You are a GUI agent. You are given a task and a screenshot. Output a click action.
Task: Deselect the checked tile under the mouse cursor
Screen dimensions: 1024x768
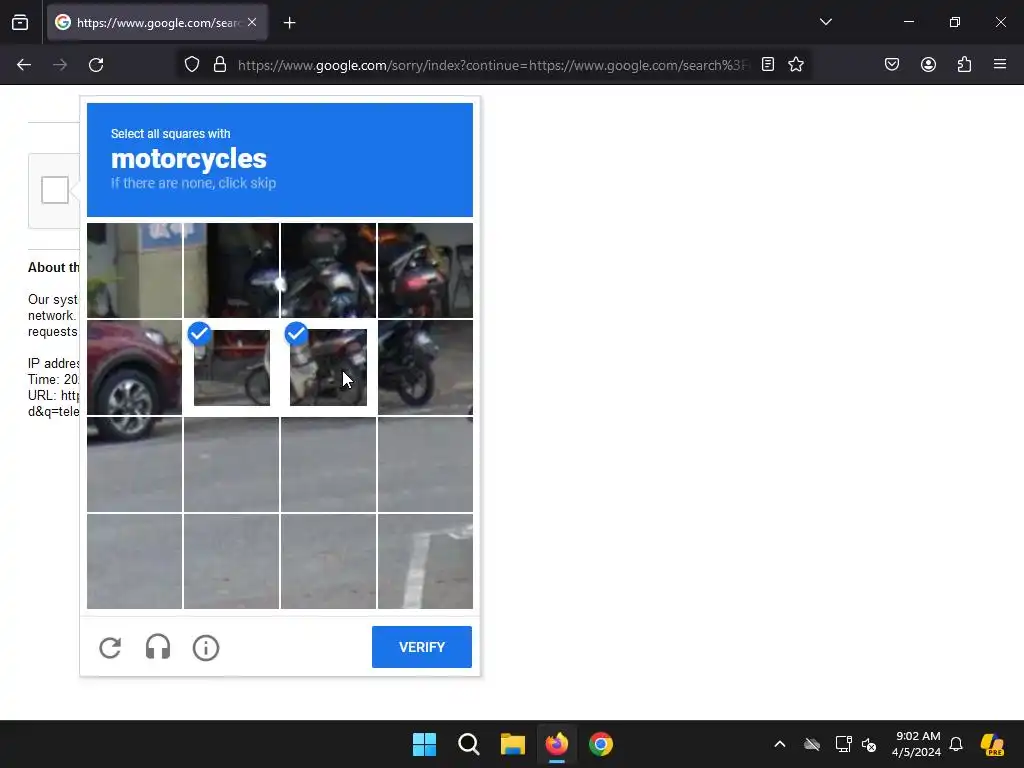coord(328,368)
